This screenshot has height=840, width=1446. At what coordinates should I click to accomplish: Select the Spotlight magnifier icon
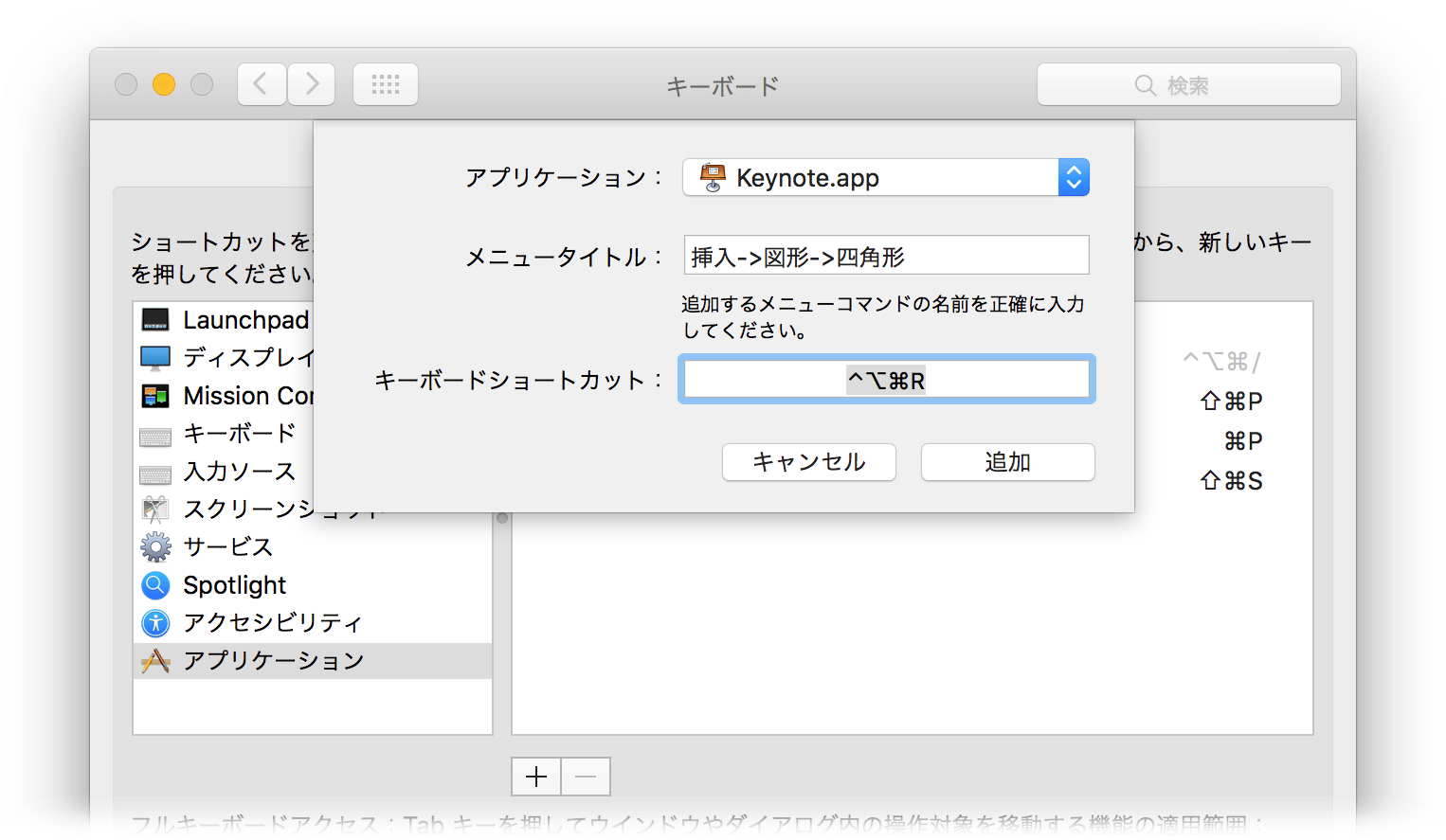pos(155,584)
